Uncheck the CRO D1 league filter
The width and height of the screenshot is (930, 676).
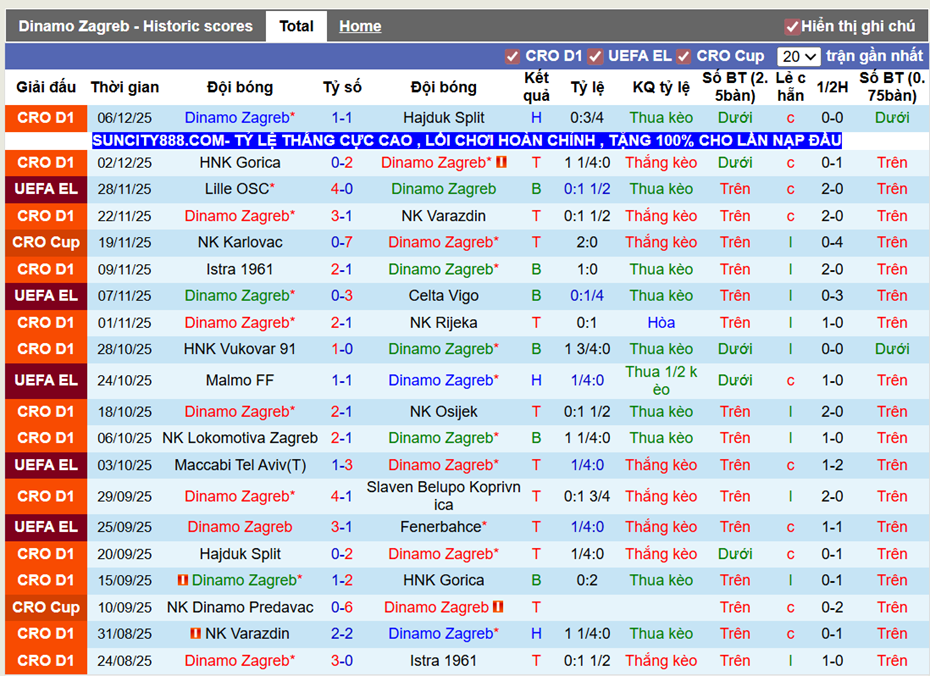512,56
